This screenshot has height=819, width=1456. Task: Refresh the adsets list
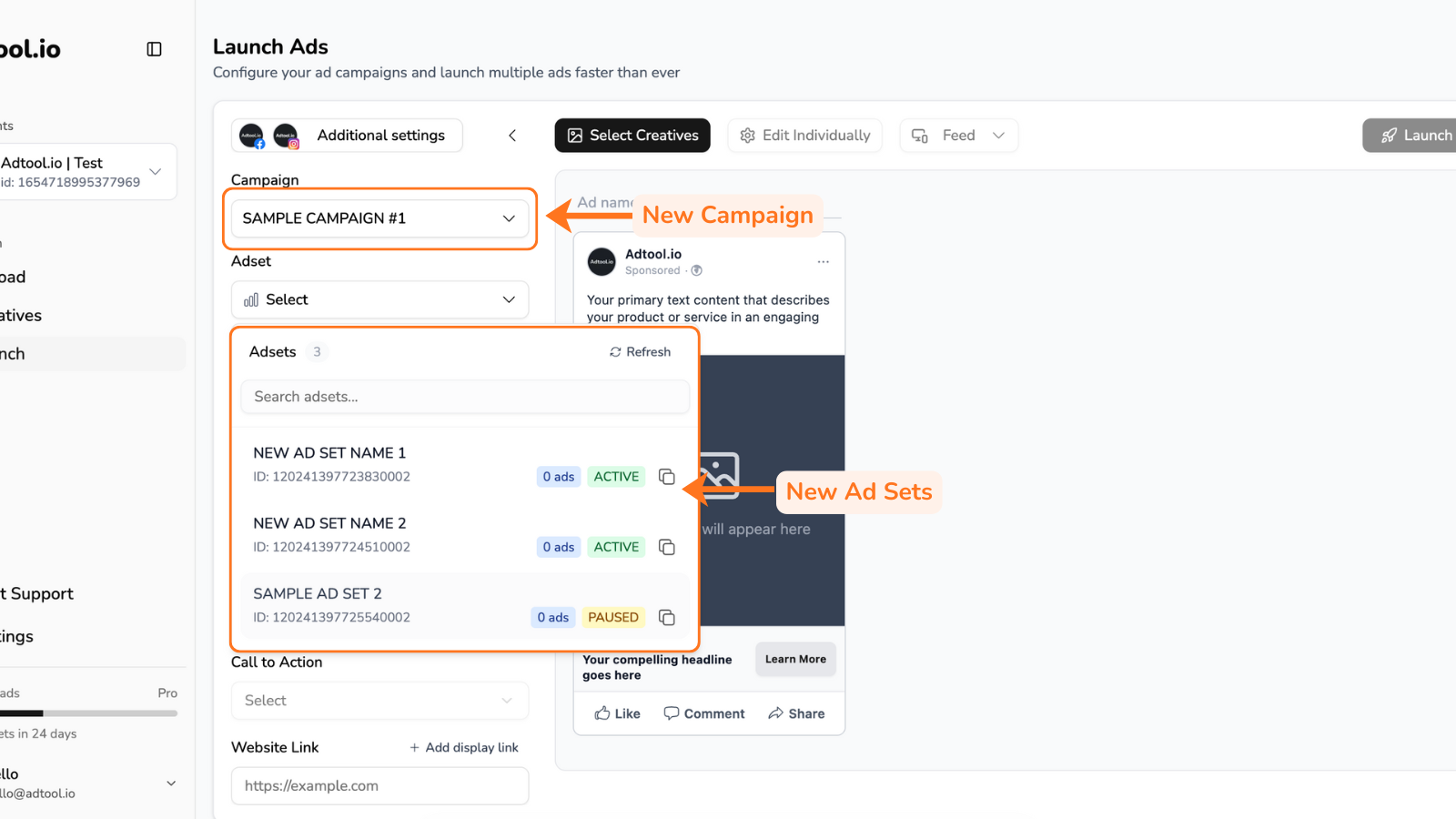(x=640, y=352)
